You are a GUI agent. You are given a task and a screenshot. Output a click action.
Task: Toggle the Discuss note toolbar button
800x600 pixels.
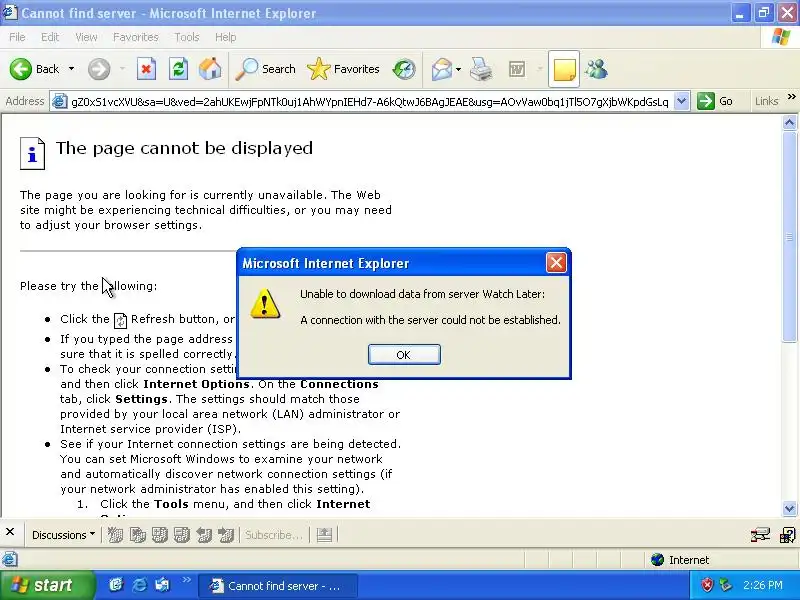[564, 69]
